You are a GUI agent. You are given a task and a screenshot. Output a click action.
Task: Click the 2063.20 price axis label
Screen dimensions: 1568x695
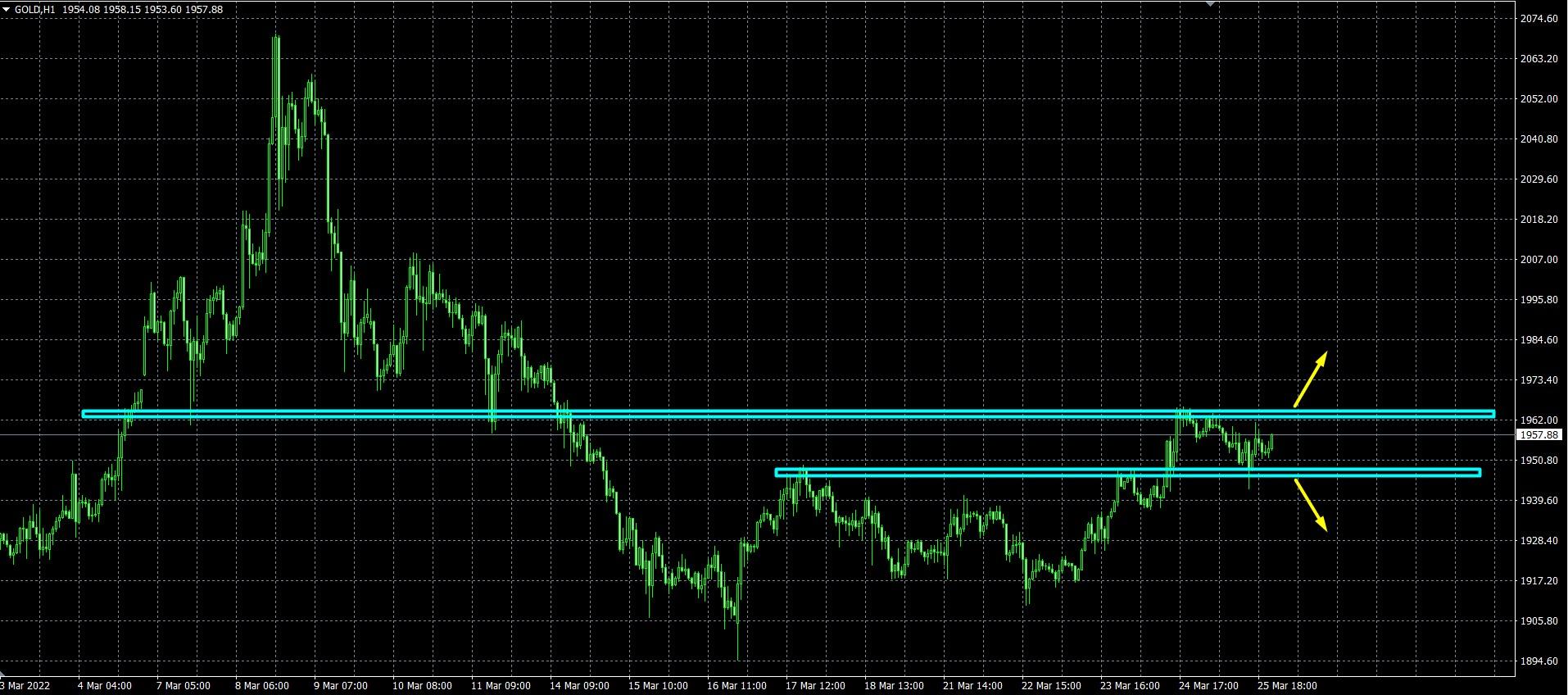point(1539,58)
